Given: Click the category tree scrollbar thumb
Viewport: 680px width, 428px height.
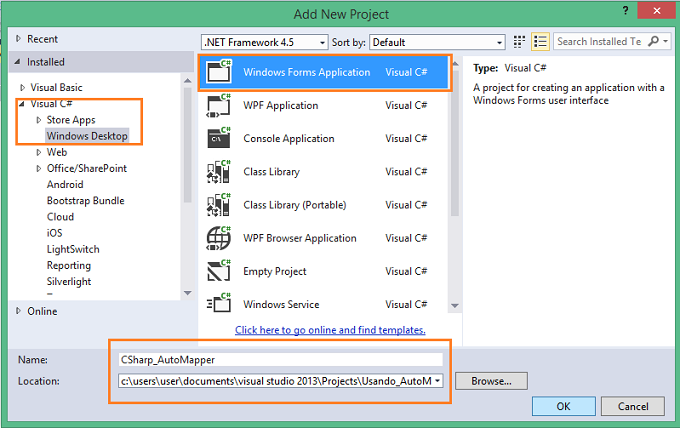Looking at the screenshot, I should 187,145.
